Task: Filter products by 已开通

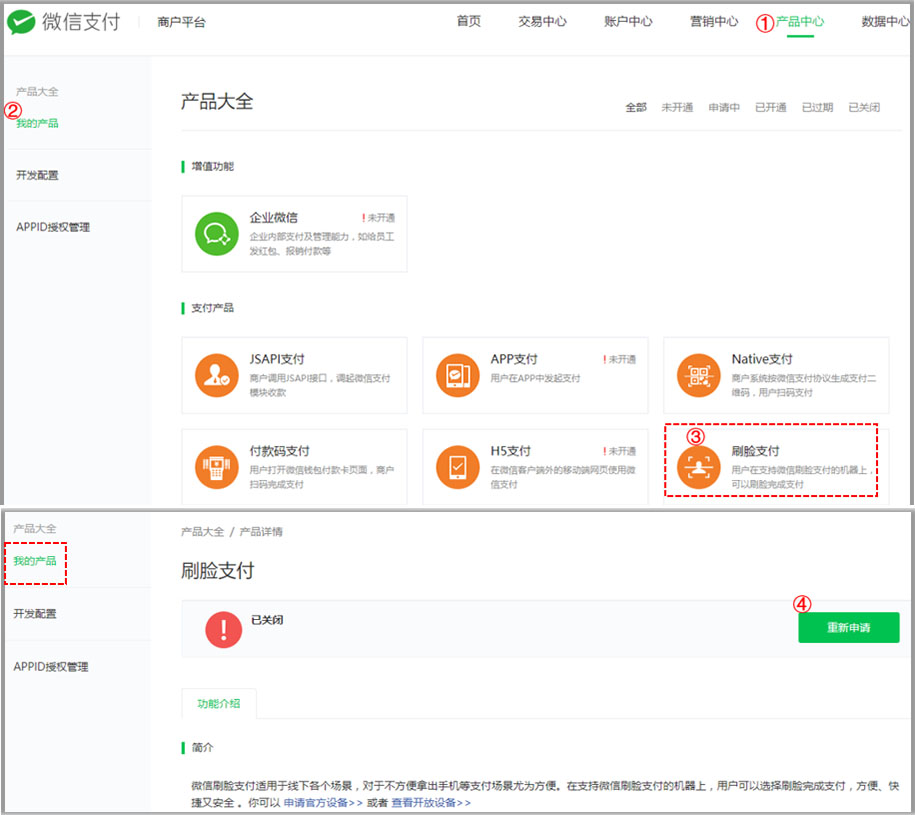Action: click(771, 107)
